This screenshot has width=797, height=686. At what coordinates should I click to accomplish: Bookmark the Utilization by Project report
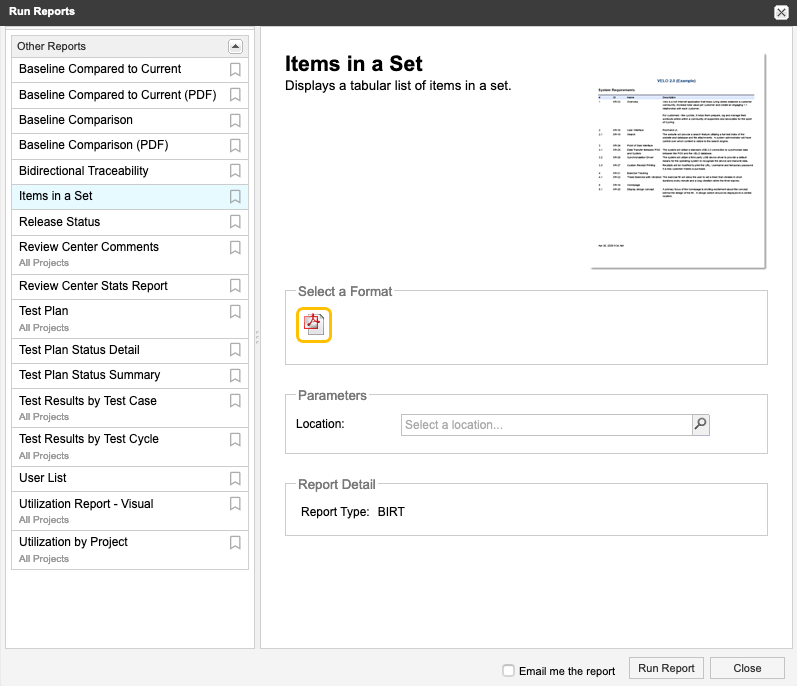coord(235,543)
